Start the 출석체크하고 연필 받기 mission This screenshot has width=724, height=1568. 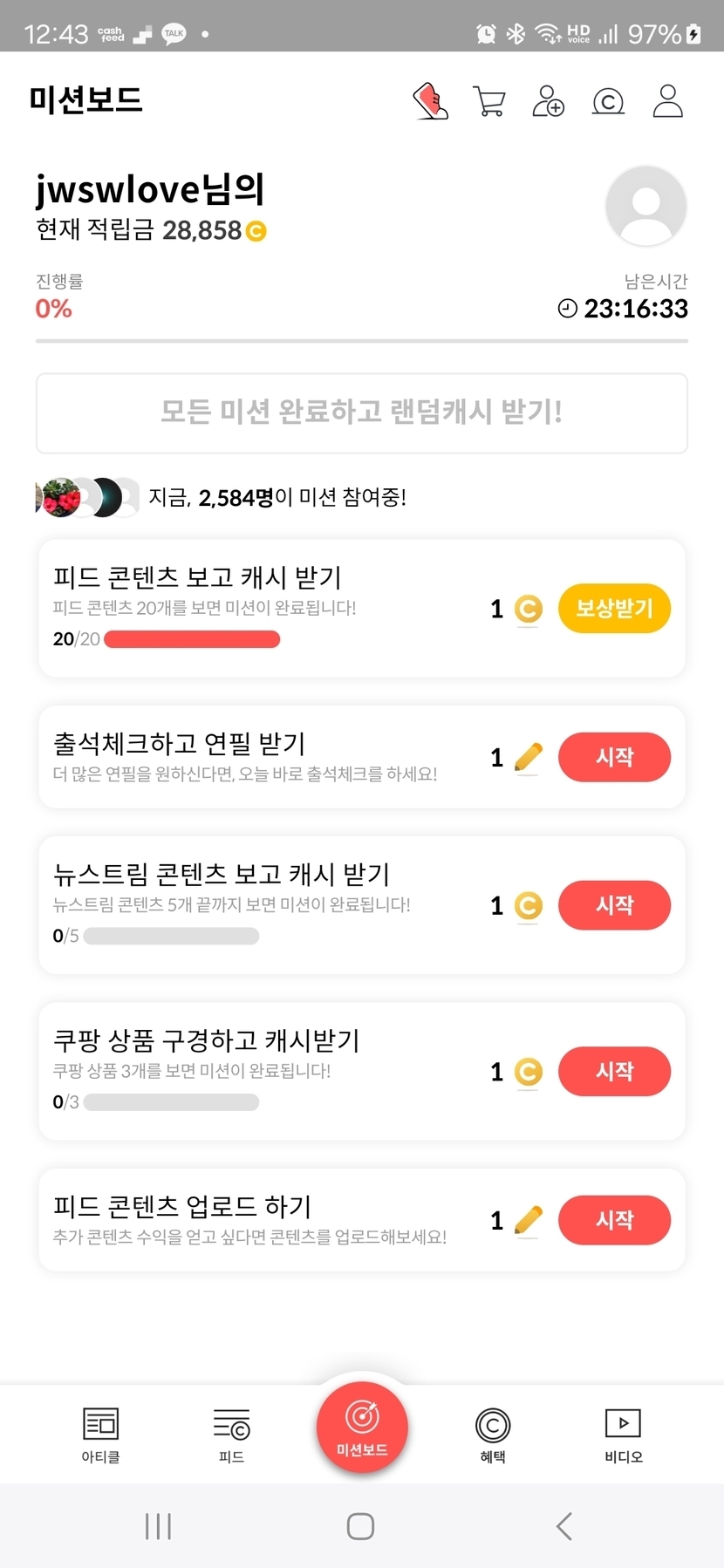(x=614, y=757)
